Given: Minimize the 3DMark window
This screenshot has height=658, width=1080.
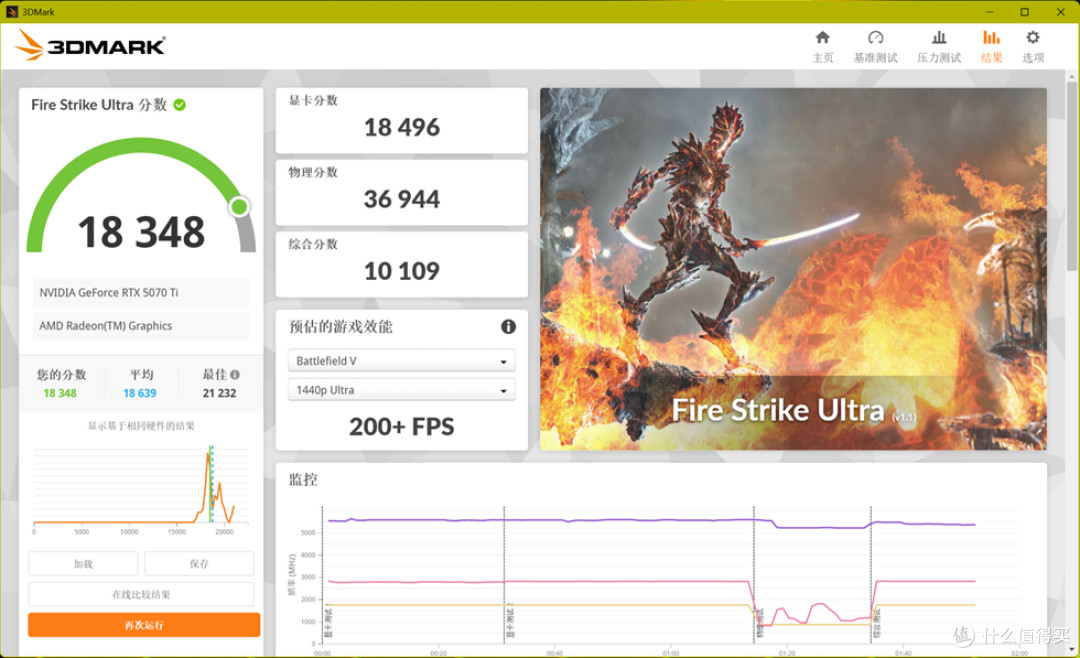Looking at the screenshot, I should [989, 12].
